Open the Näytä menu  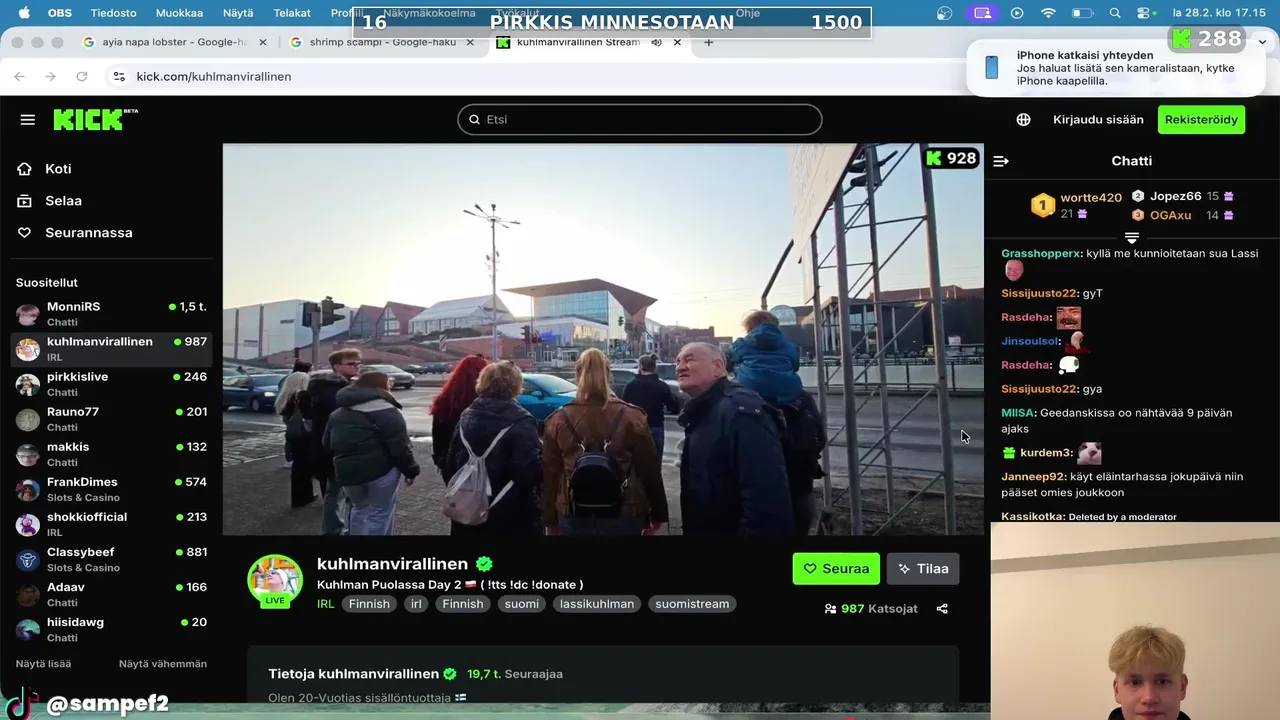click(238, 13)
